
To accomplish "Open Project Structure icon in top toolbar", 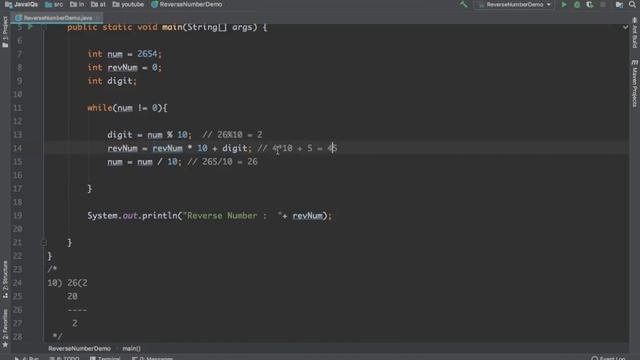I will [x=619, y=4].
